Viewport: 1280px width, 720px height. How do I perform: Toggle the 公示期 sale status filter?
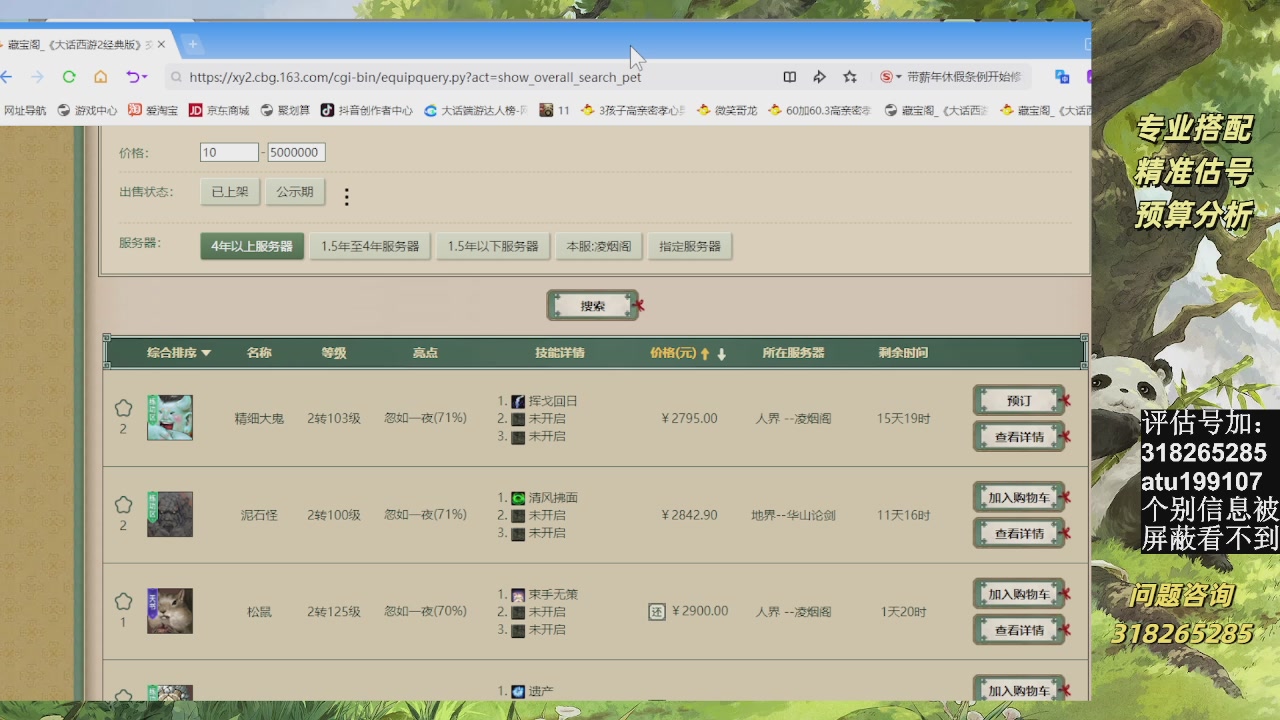(295, 192)
